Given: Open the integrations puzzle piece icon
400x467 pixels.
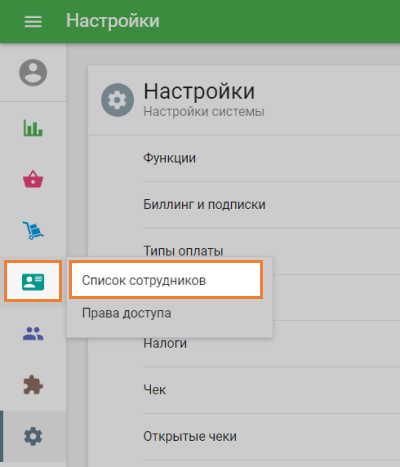Looking at the screenshot, I should click(33, 385).
